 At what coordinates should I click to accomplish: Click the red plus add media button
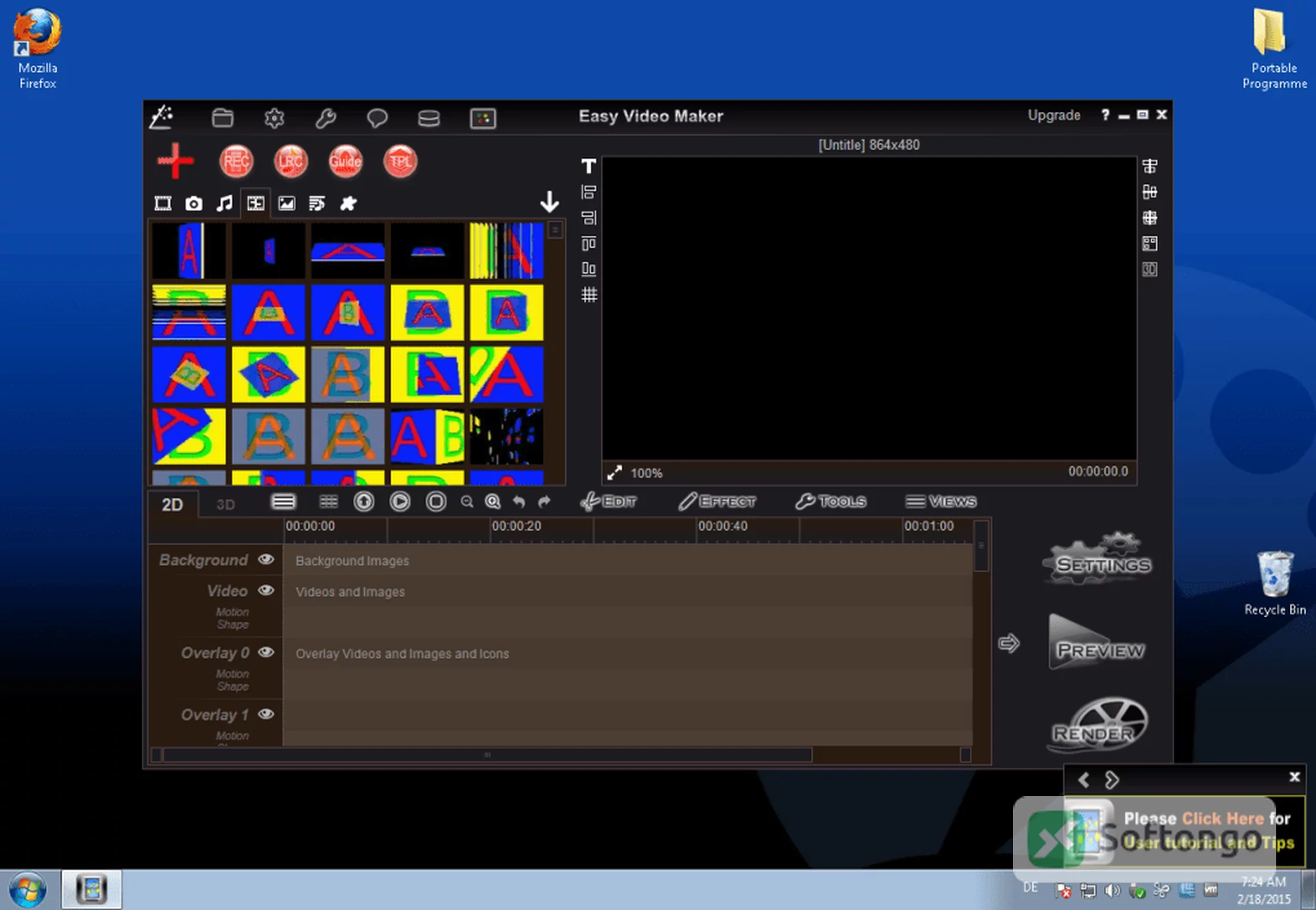[x=175, y=160]
